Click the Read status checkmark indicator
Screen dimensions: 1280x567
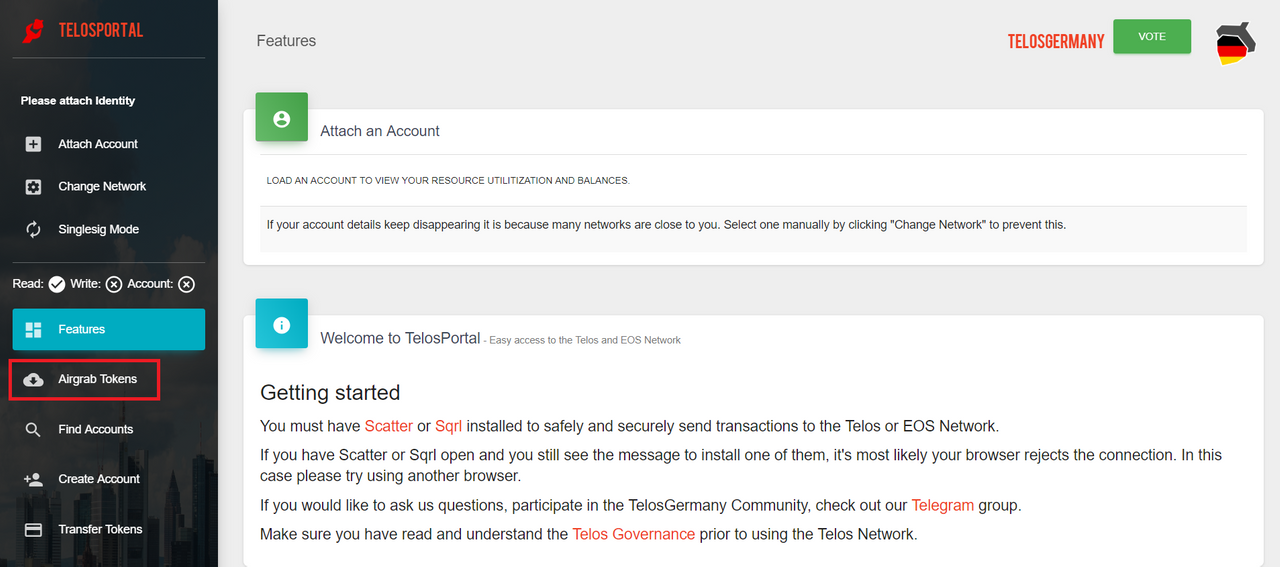[57, 285]
